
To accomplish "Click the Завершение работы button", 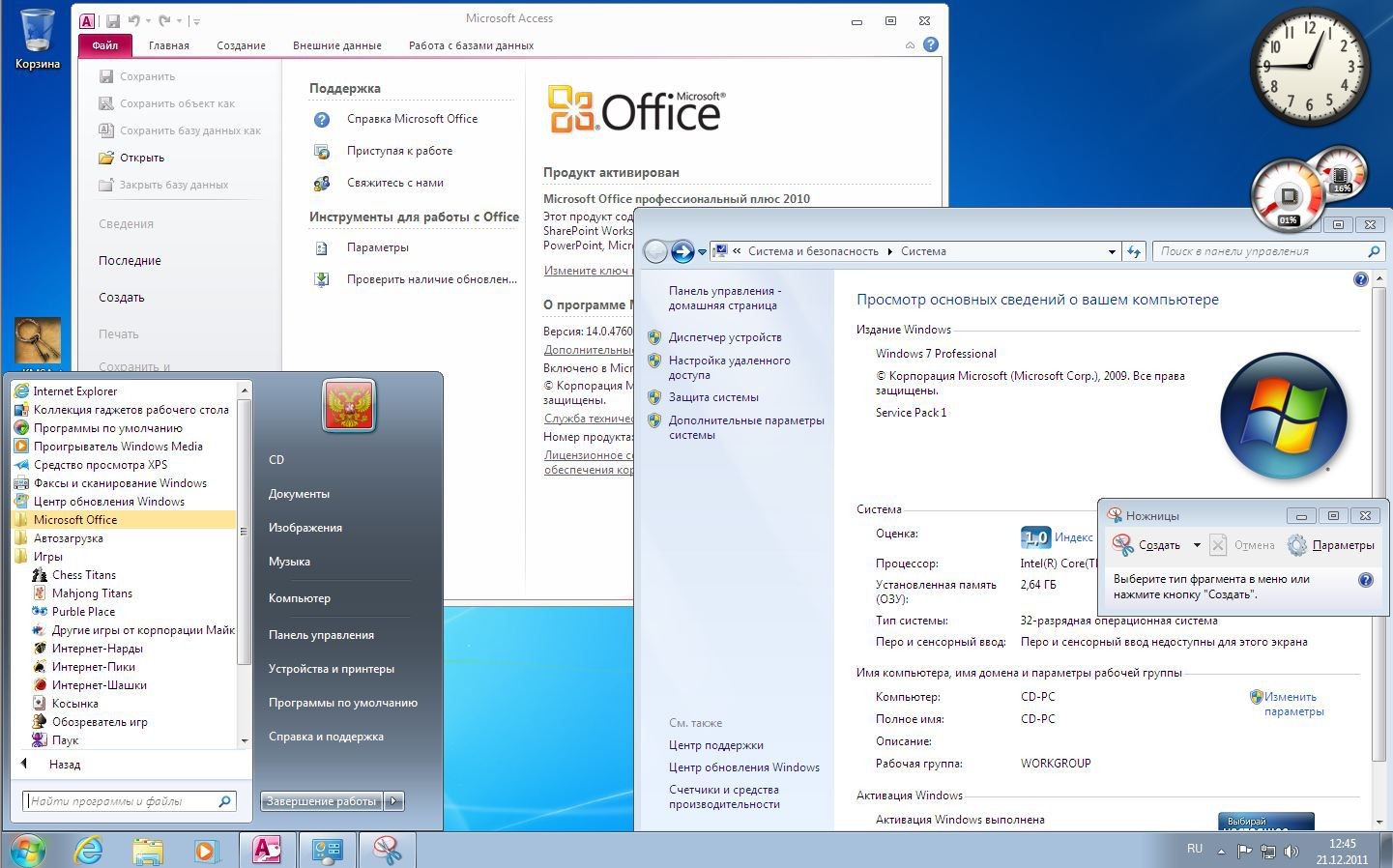I will 321,800.
